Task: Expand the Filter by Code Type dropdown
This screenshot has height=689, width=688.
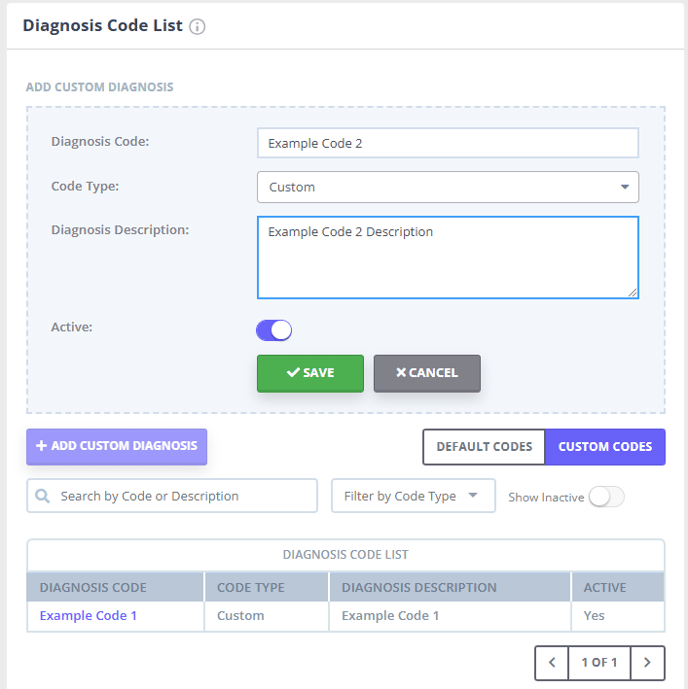Action: (x=413, y=496)
